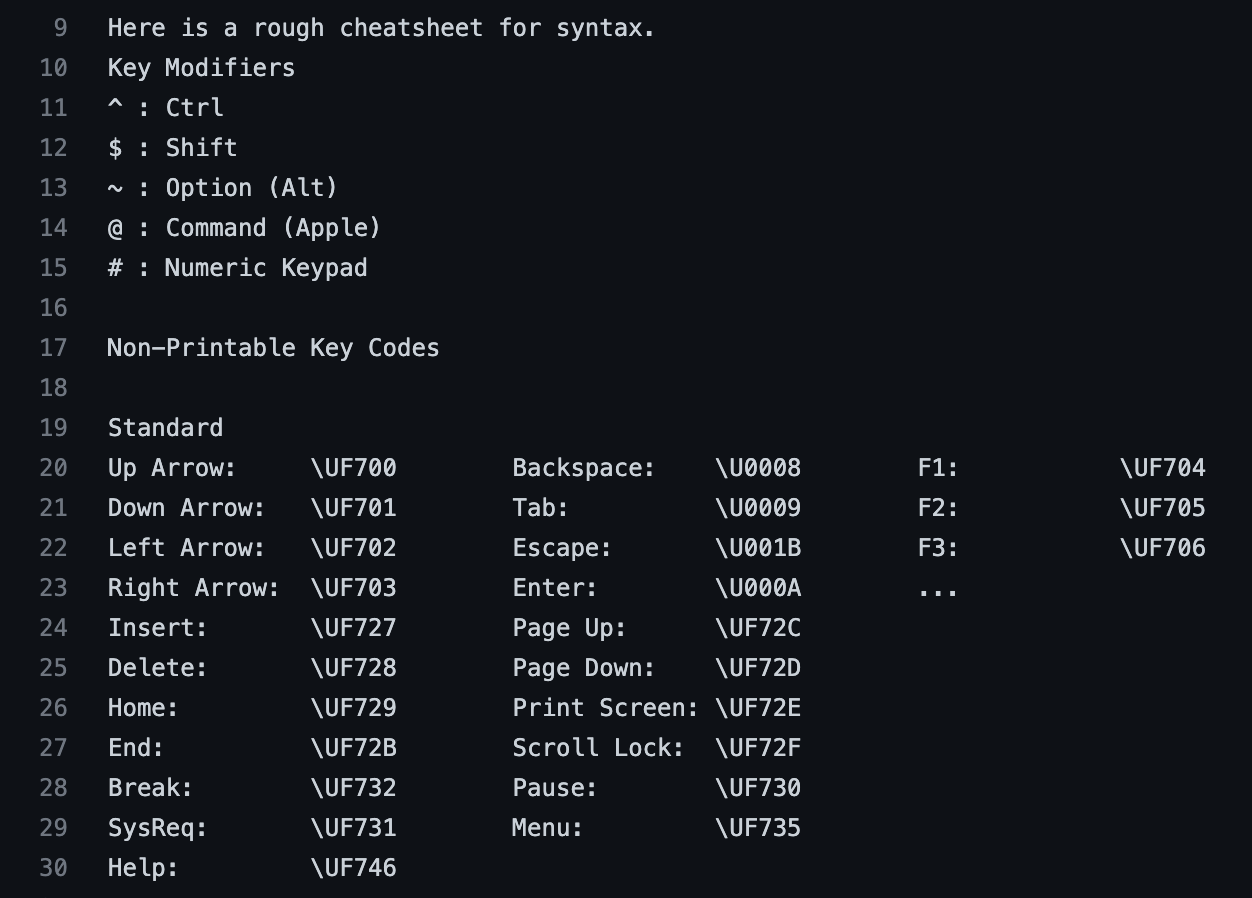The image size is (1252, 898).
Task: Click the 'Print Screen:' label
Action: click(x=605, y=708)
